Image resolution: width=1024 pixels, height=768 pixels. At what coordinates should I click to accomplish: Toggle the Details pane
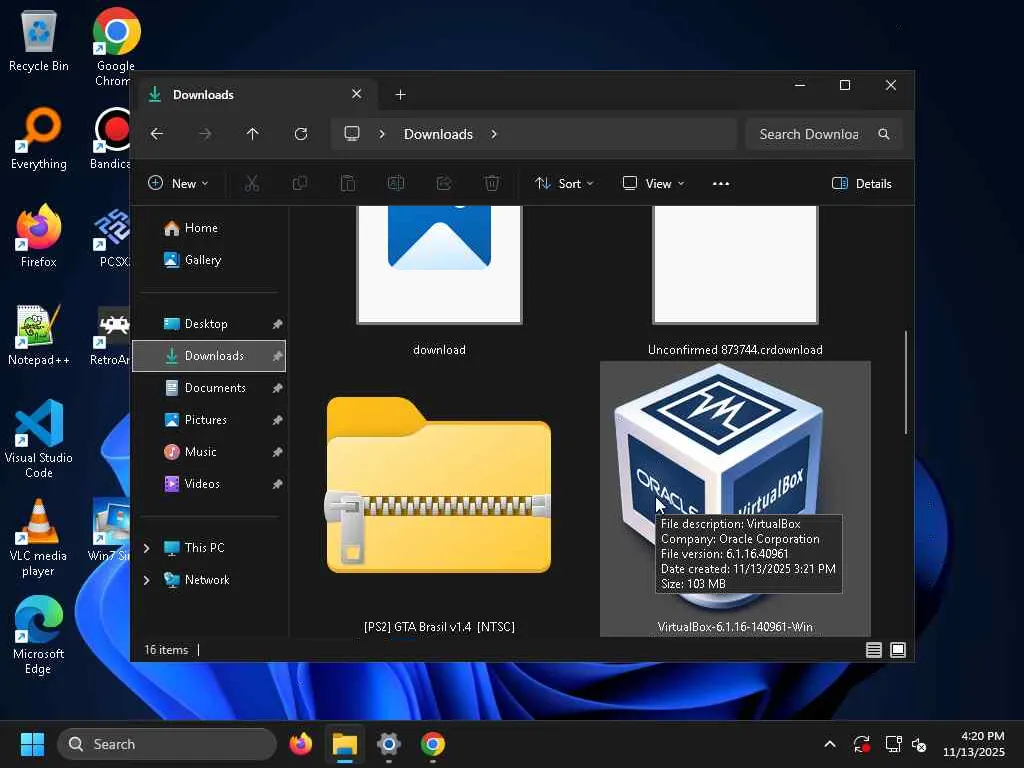click(861, 183)
